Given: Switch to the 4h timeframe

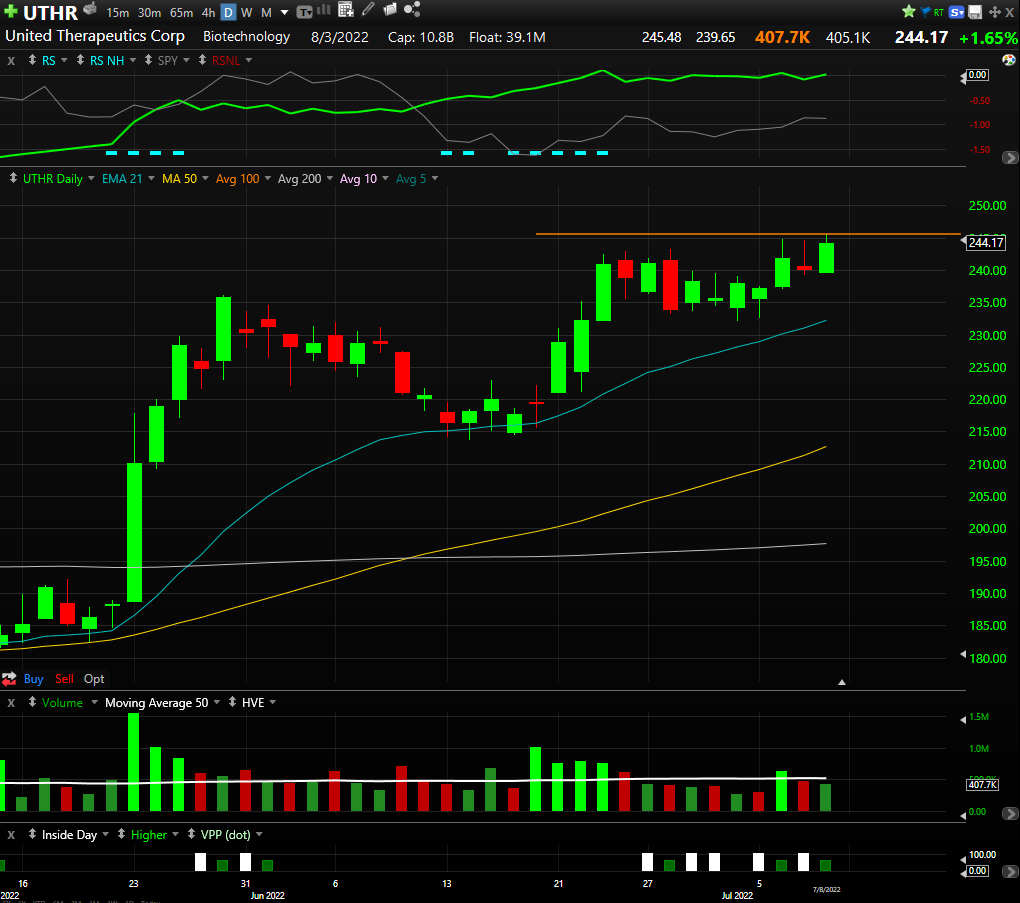Looking at the screenshot, I should (x=208, y=12).
